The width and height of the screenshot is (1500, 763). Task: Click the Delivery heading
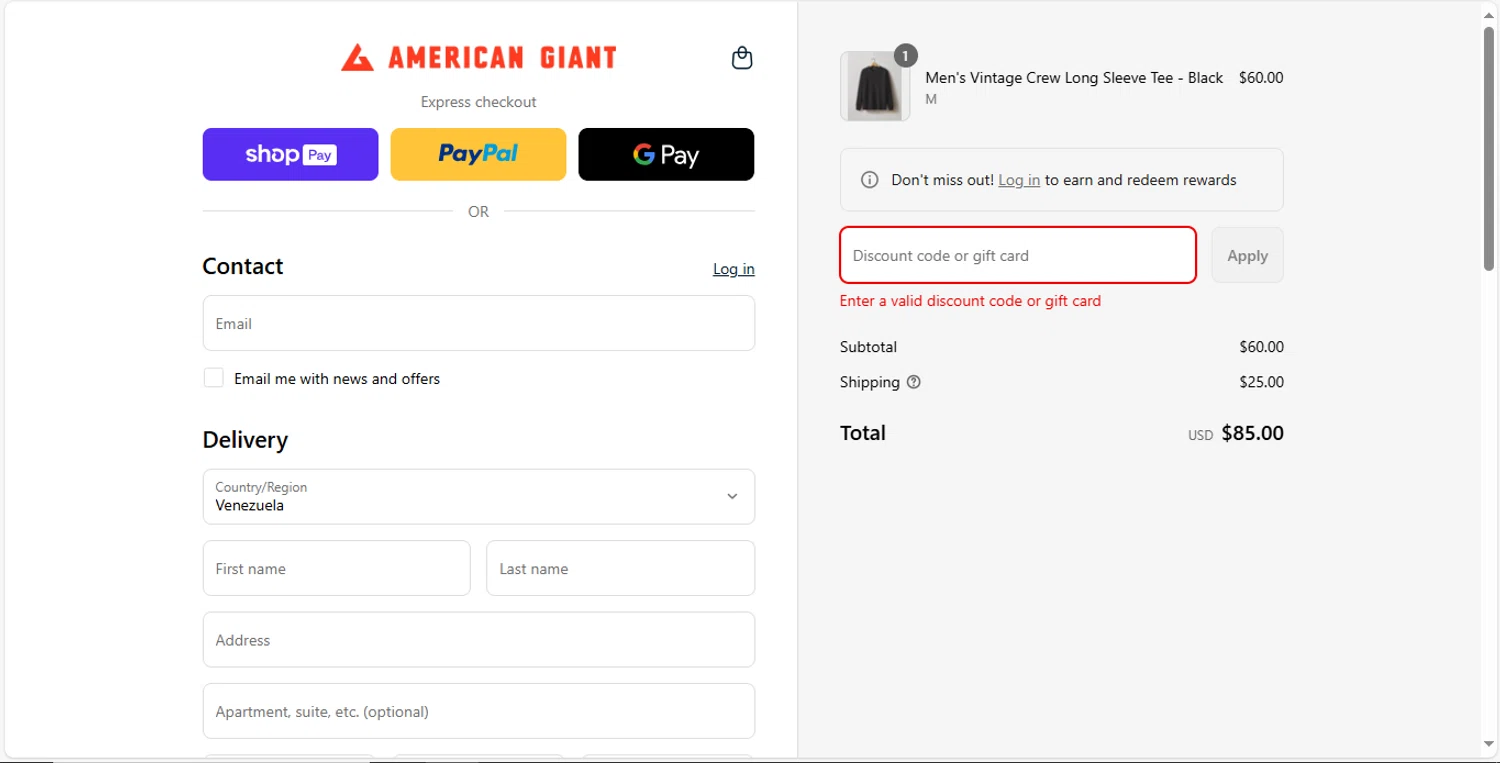click(x=245, y=440)
